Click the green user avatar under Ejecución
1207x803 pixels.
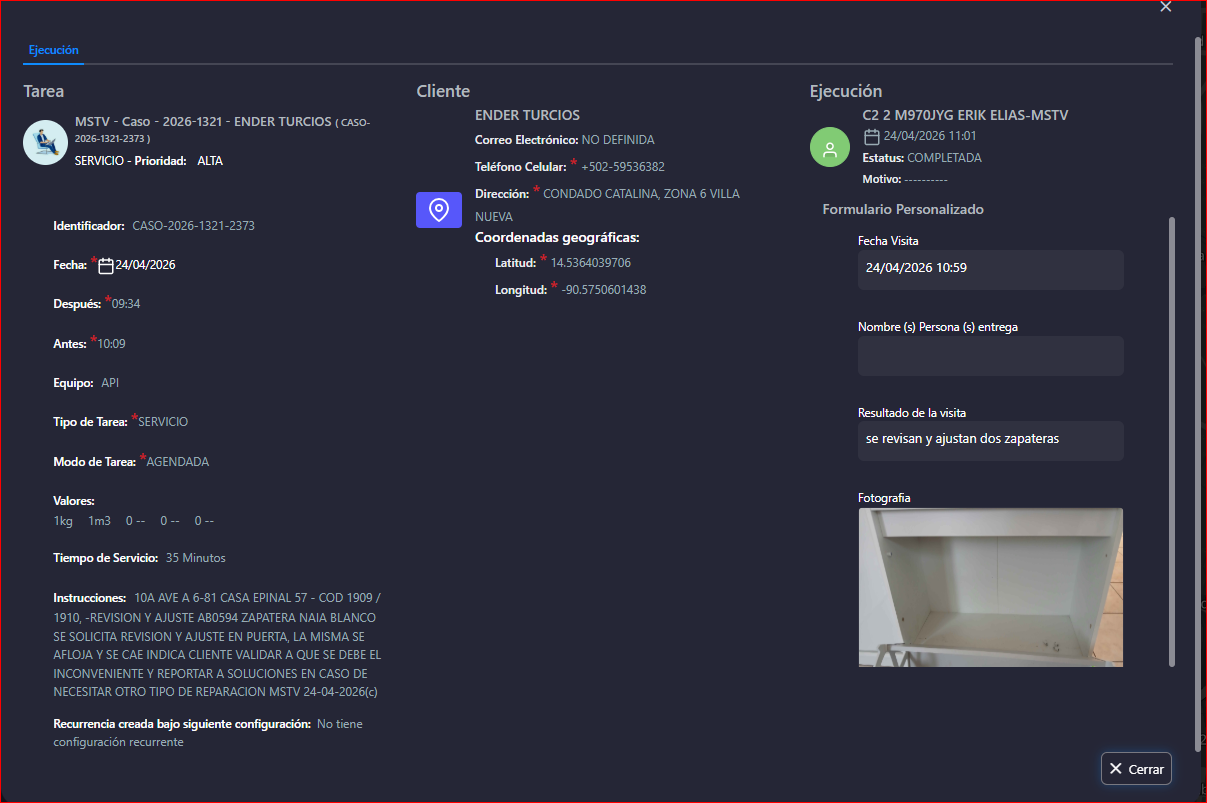pos(829,148)
